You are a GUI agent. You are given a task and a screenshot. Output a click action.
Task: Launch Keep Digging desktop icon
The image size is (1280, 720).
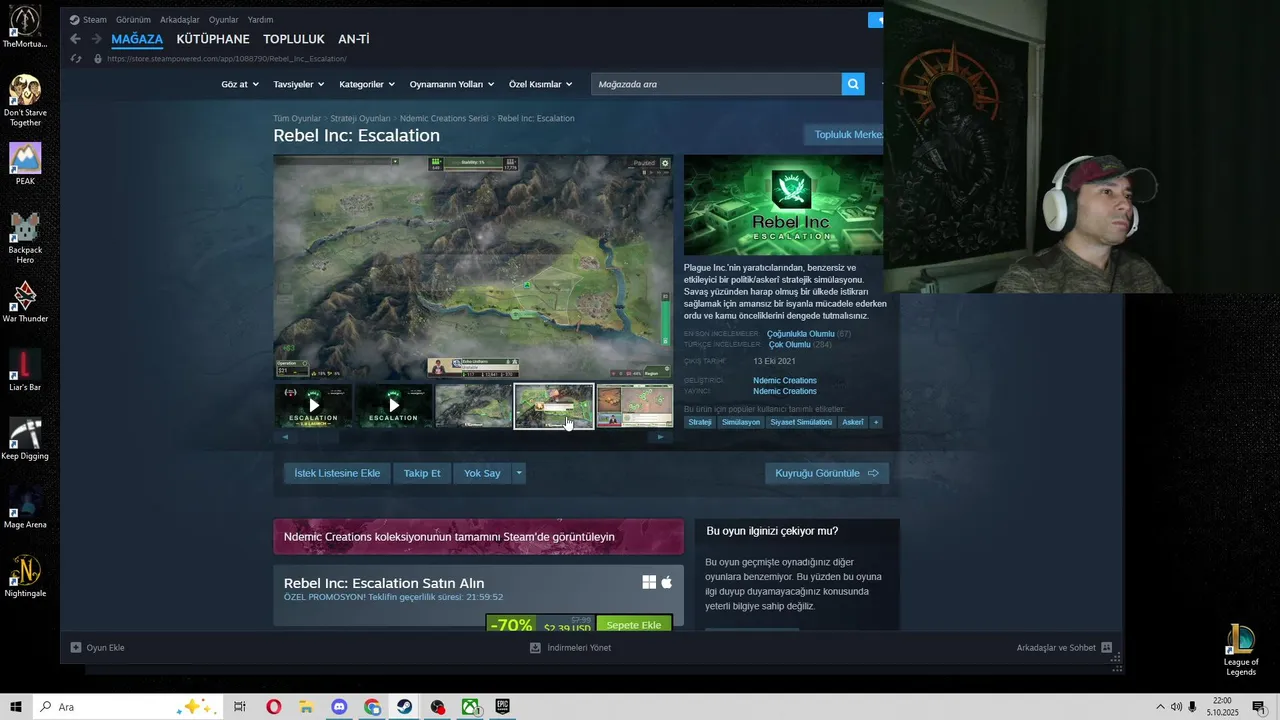click(x=25, y=439)
